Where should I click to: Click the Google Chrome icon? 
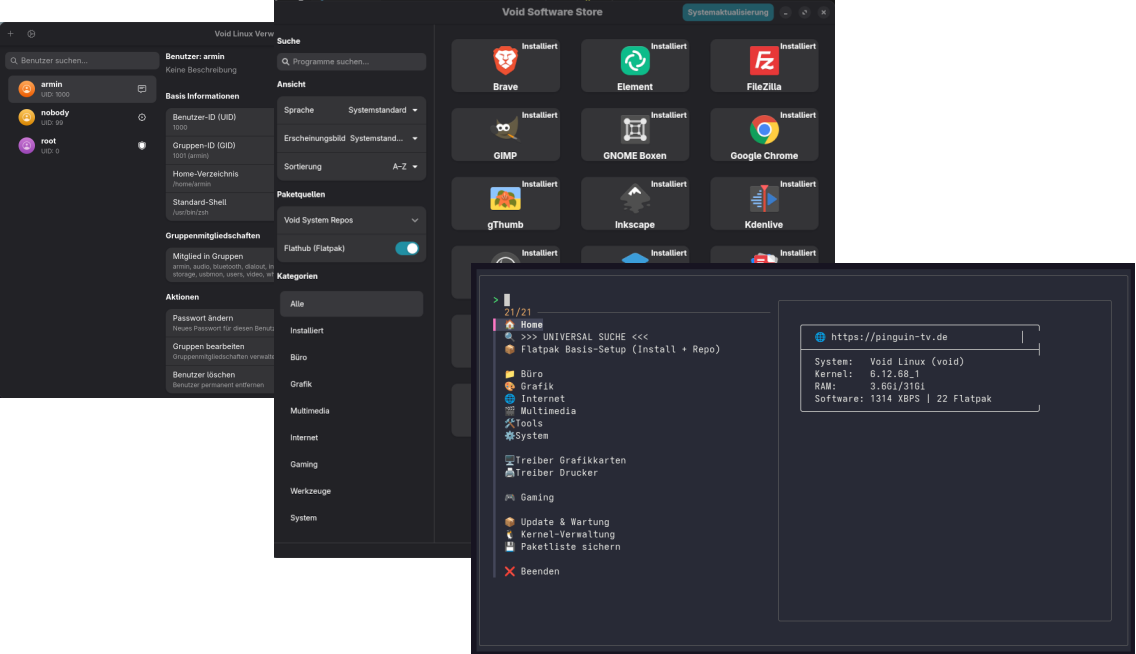click(764, 130)
